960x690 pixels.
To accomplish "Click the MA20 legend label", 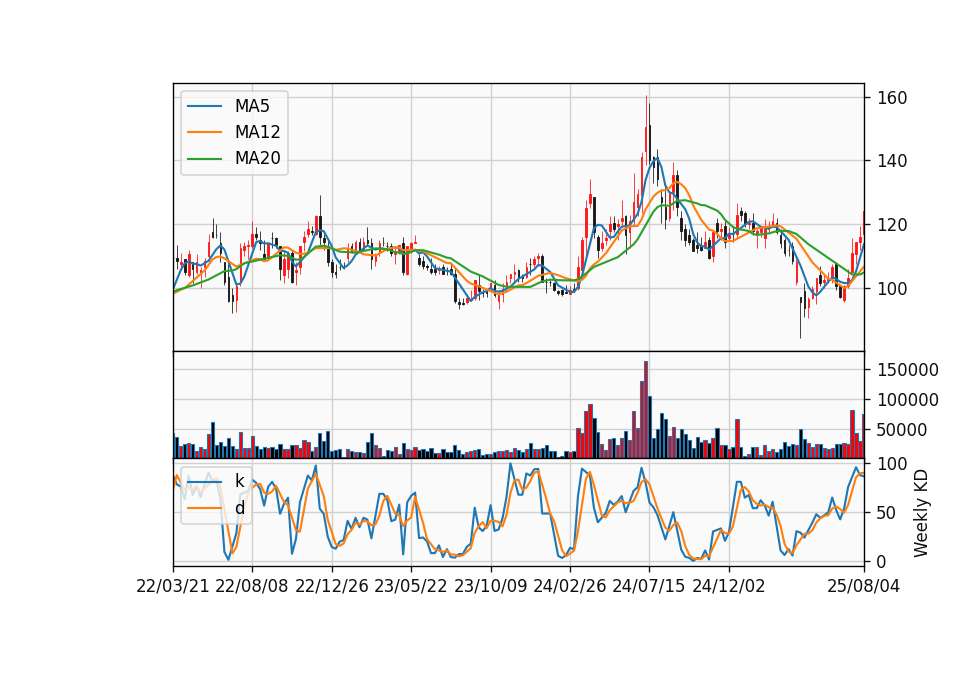I will click(257, 158).
